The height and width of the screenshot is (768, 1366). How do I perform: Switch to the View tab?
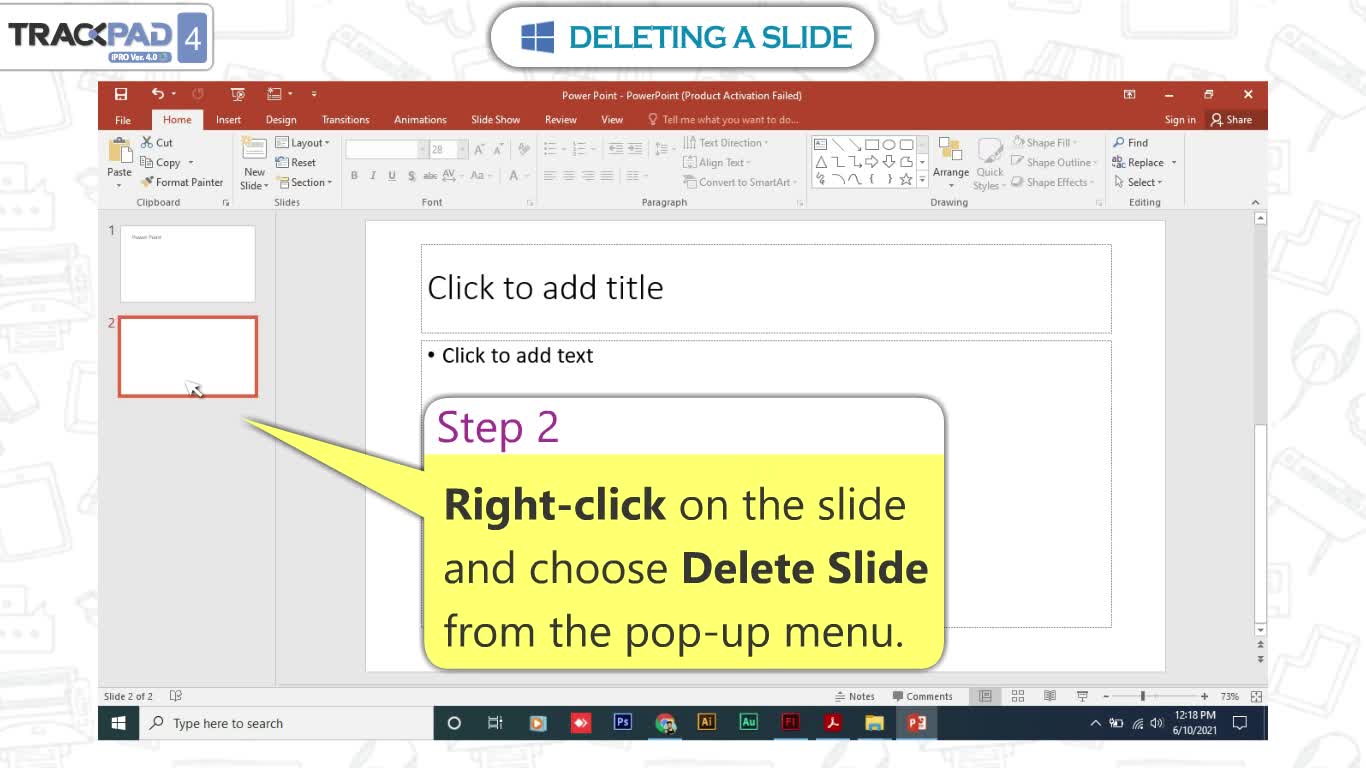612,120
